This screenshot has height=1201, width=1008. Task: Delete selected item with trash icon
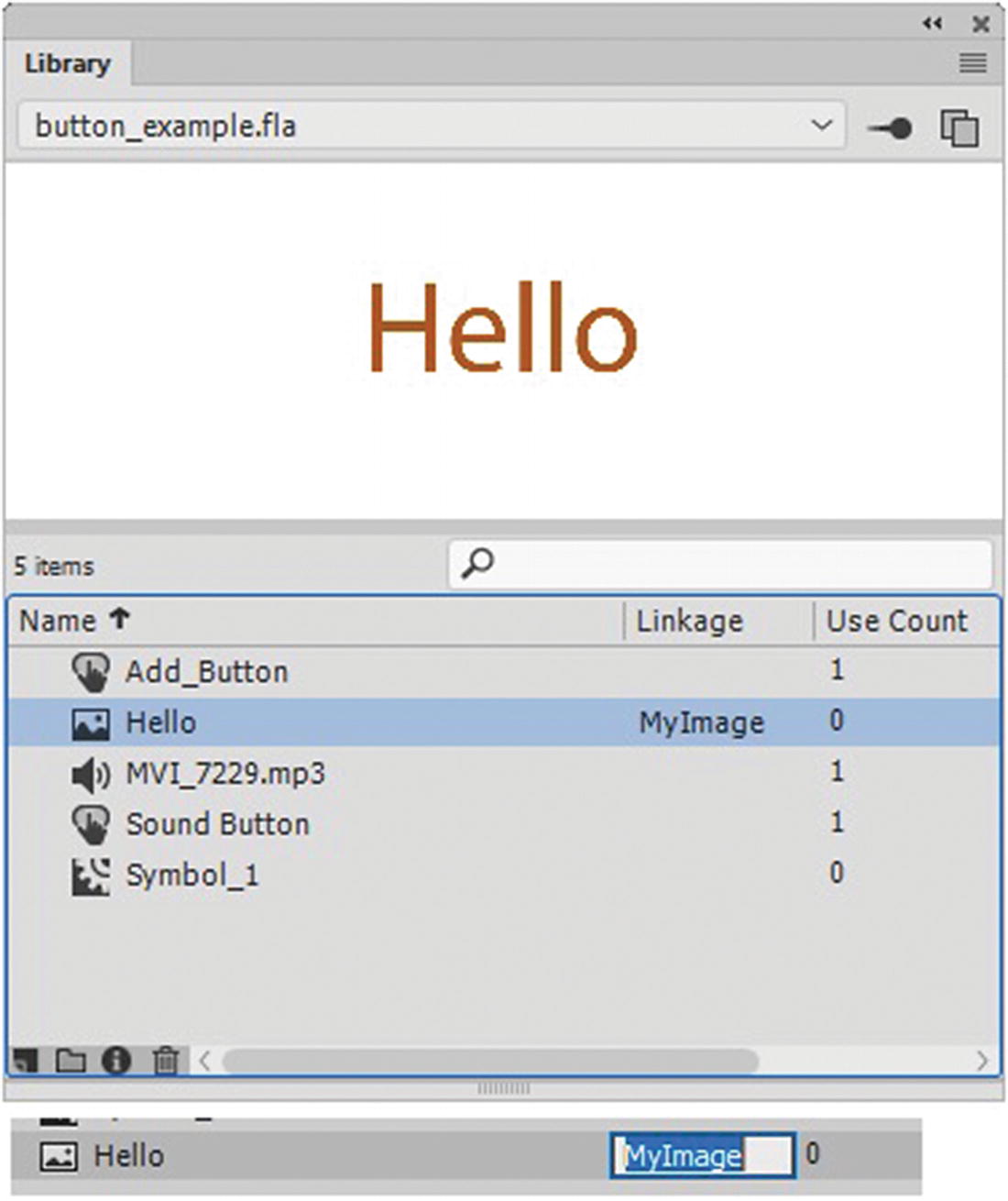(166, 1061)
